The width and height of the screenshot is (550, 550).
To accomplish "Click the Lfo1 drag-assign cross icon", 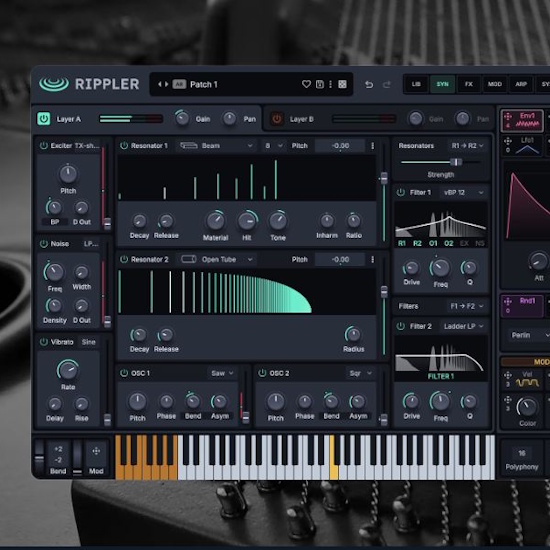I will pyautogui.click(x=508, y=141).
